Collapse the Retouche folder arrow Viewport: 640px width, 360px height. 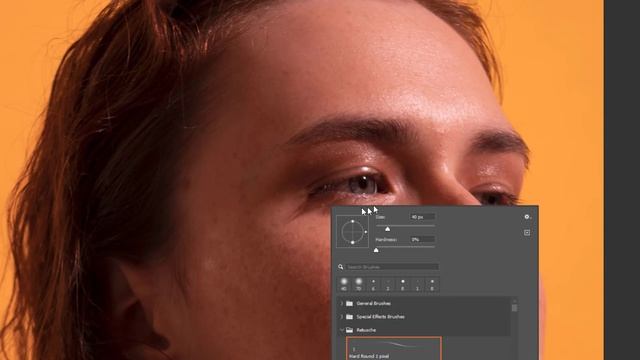[342, 330]
